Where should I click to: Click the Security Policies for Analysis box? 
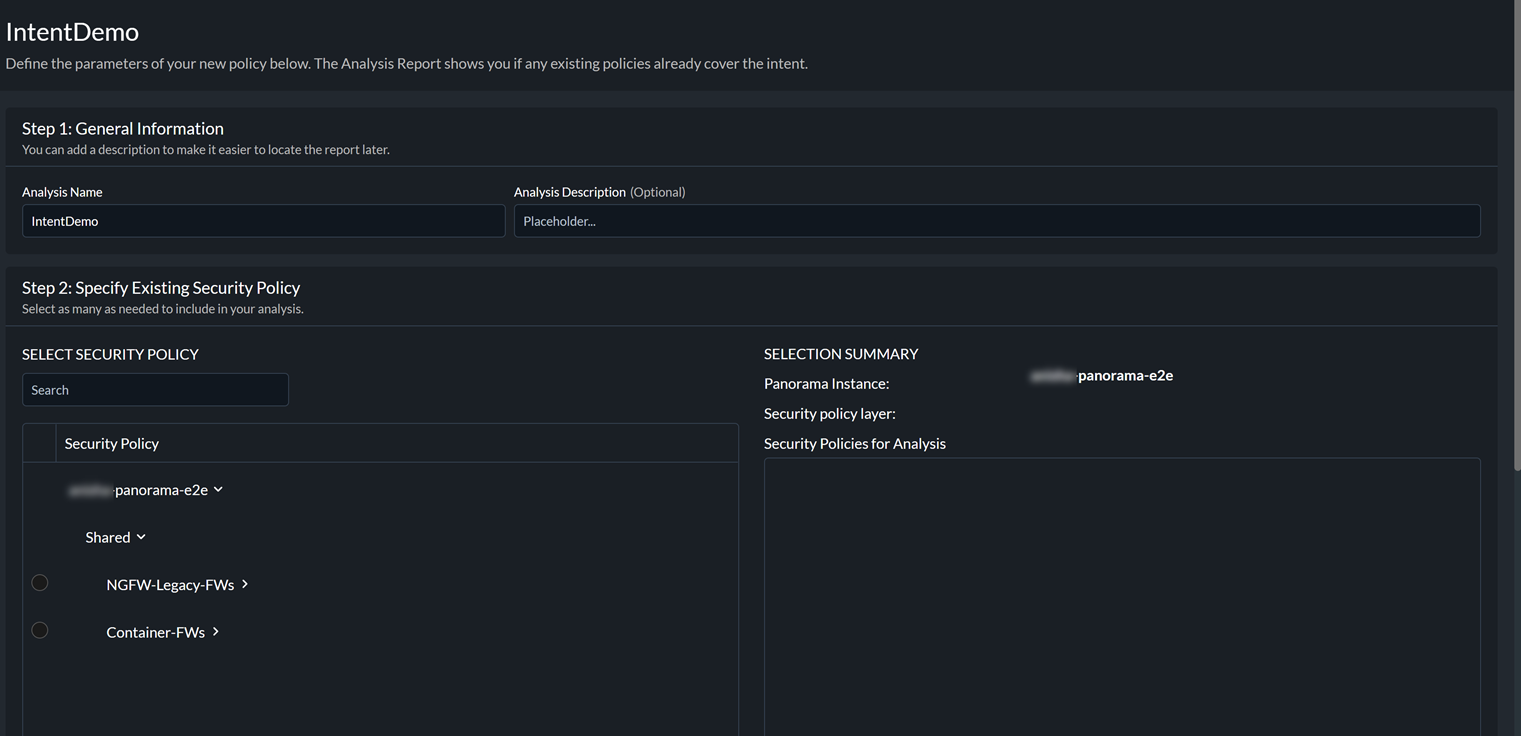click(1121, 596)
